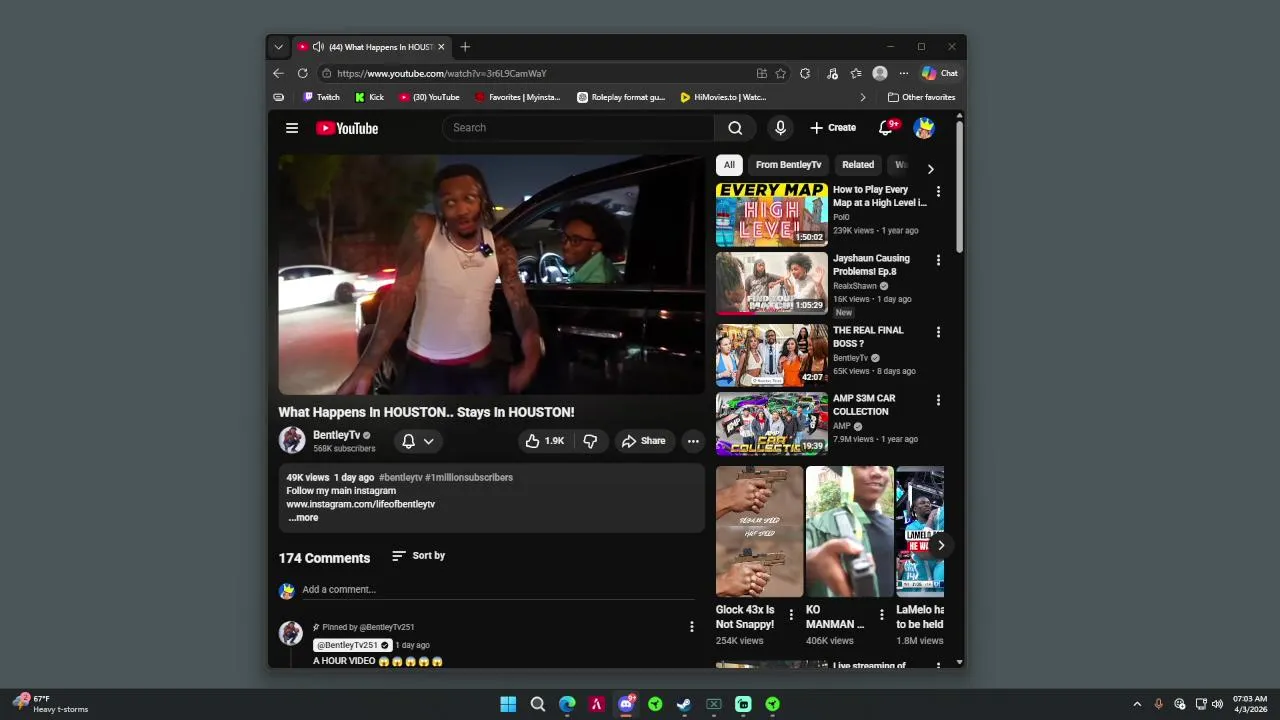
Task: Open options for How to Play Every Map video
Action: (938, 191)
